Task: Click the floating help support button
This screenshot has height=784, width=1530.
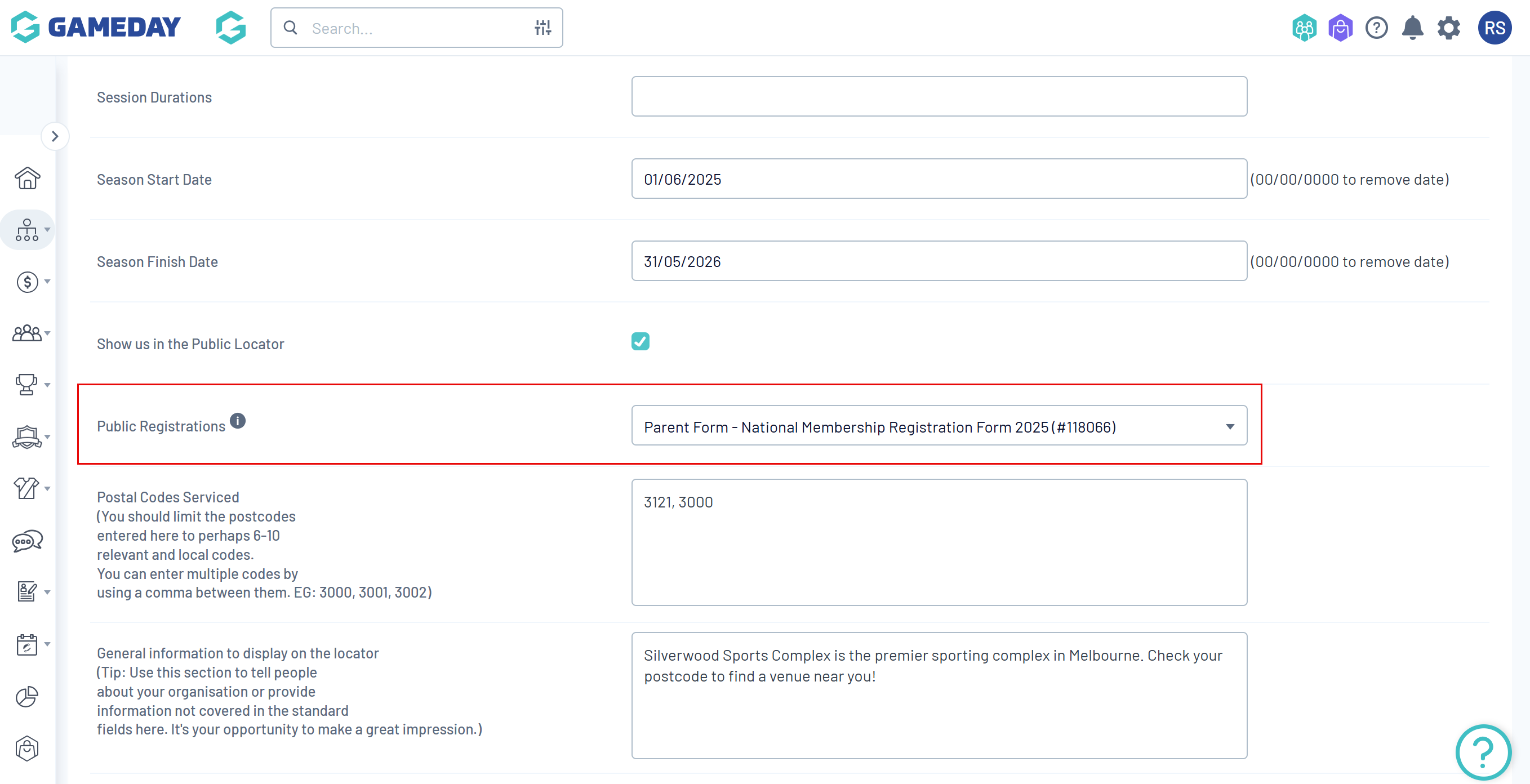Action: 1483,752
